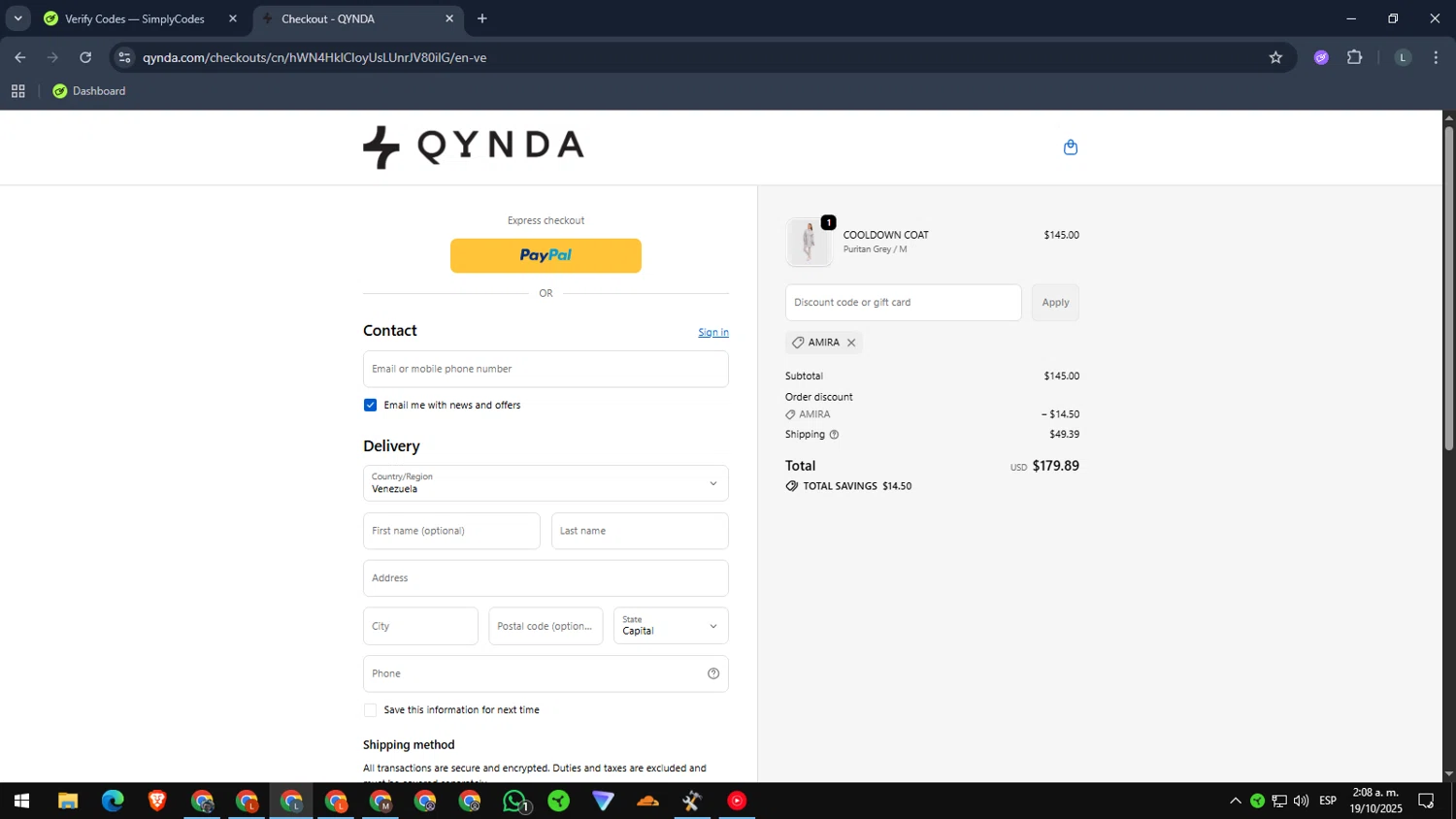The height and width of the screenshot is (819, 1456).
Task: Click the phone field help icon
Action: (x=713, y=673)
